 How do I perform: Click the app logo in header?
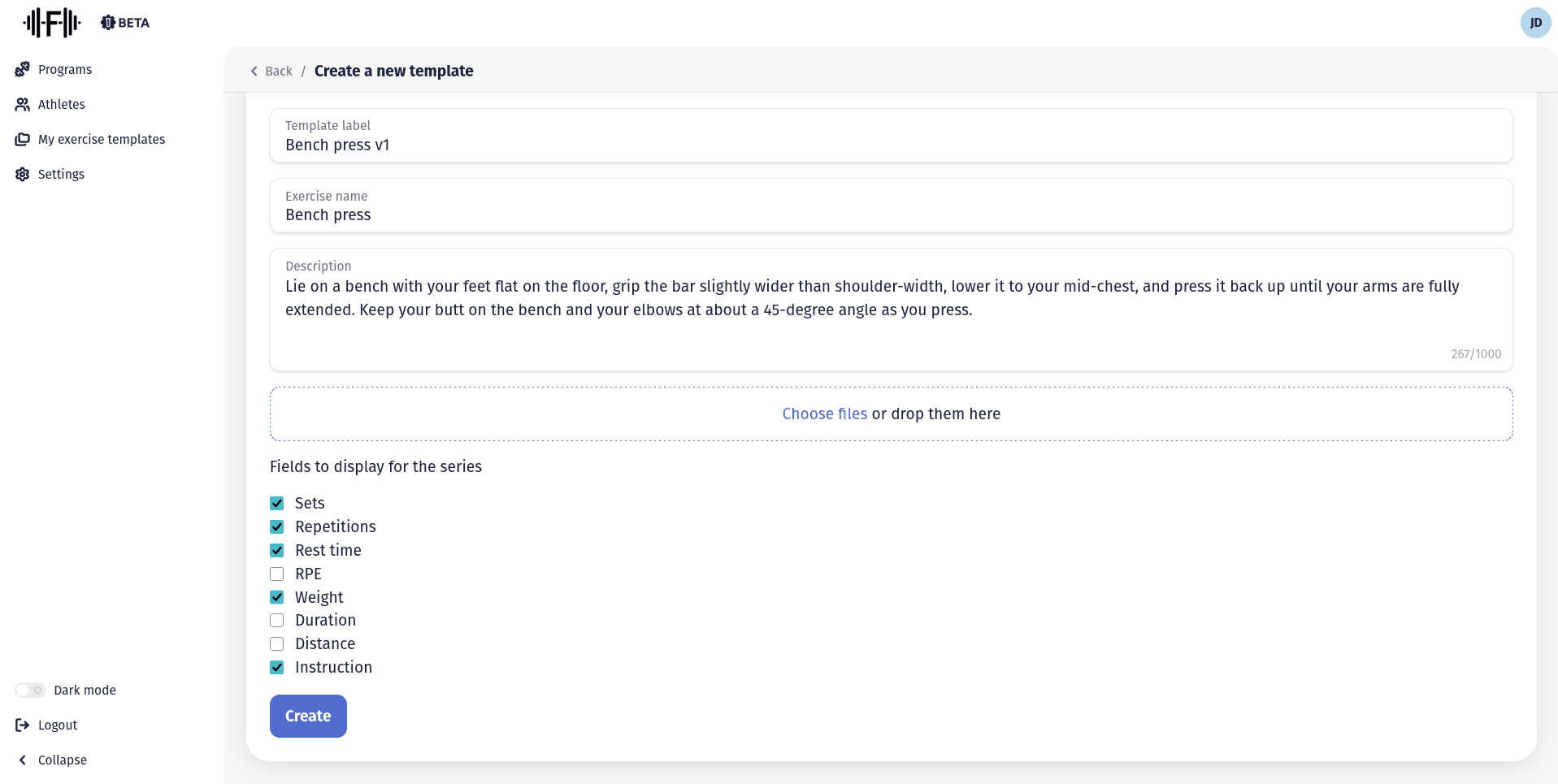[52, 23]
